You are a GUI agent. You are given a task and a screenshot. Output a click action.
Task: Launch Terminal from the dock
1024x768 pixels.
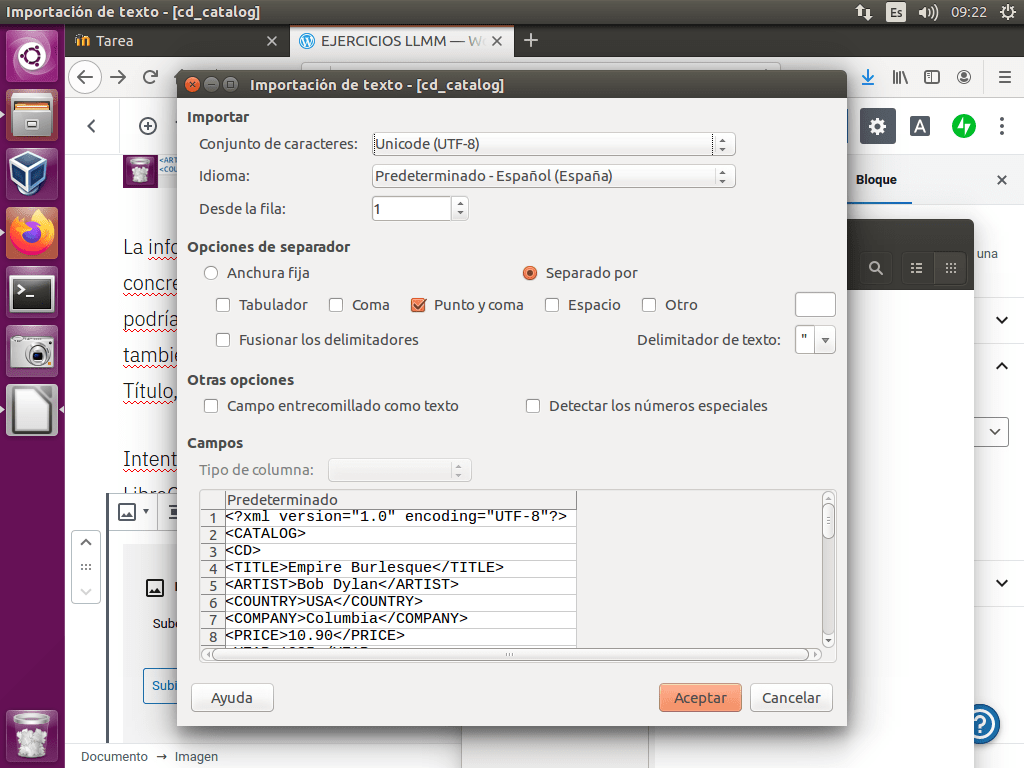pos(33,292)
